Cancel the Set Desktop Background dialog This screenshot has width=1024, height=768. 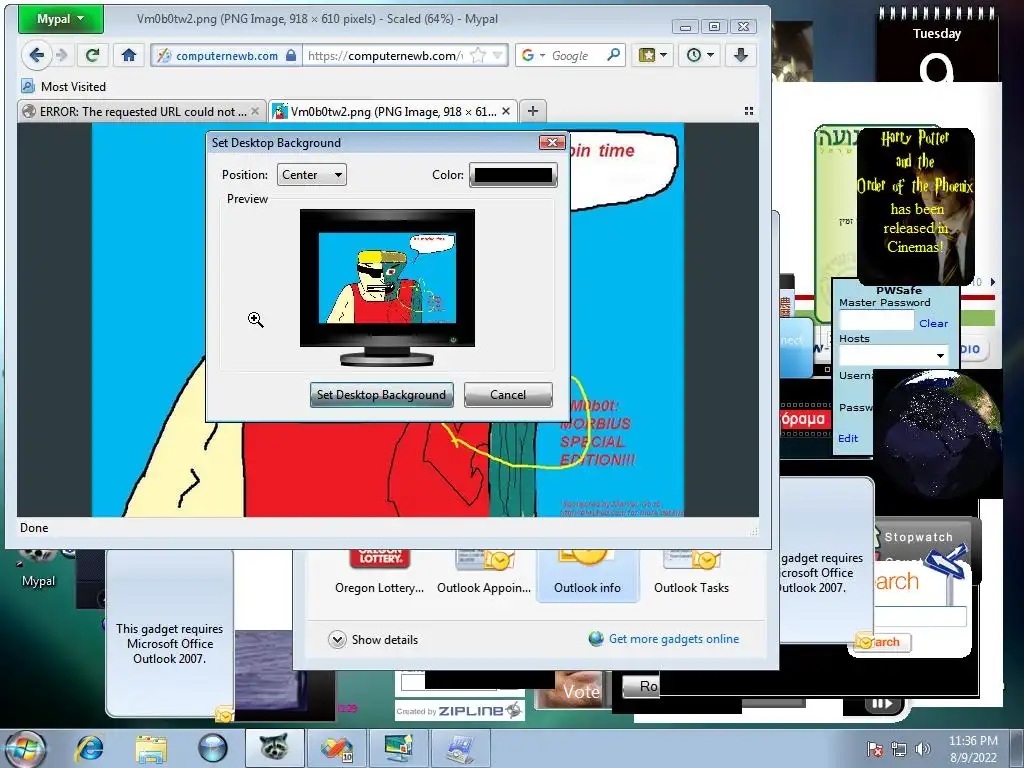click(508, 394)
